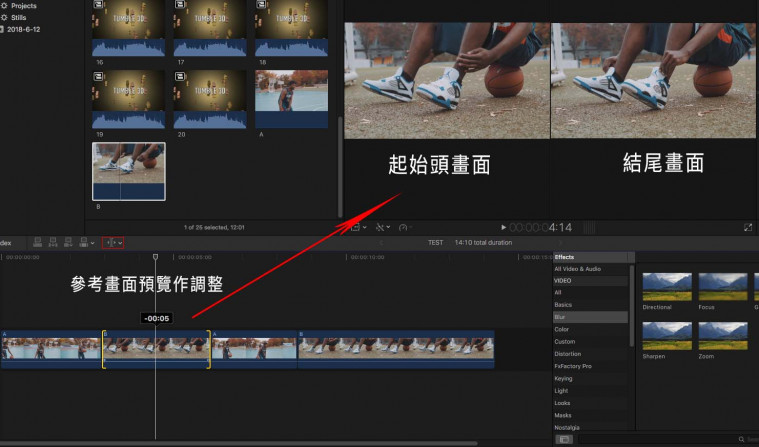Select the second clip A in timeline
759x447 pixels.
[254, 350]
